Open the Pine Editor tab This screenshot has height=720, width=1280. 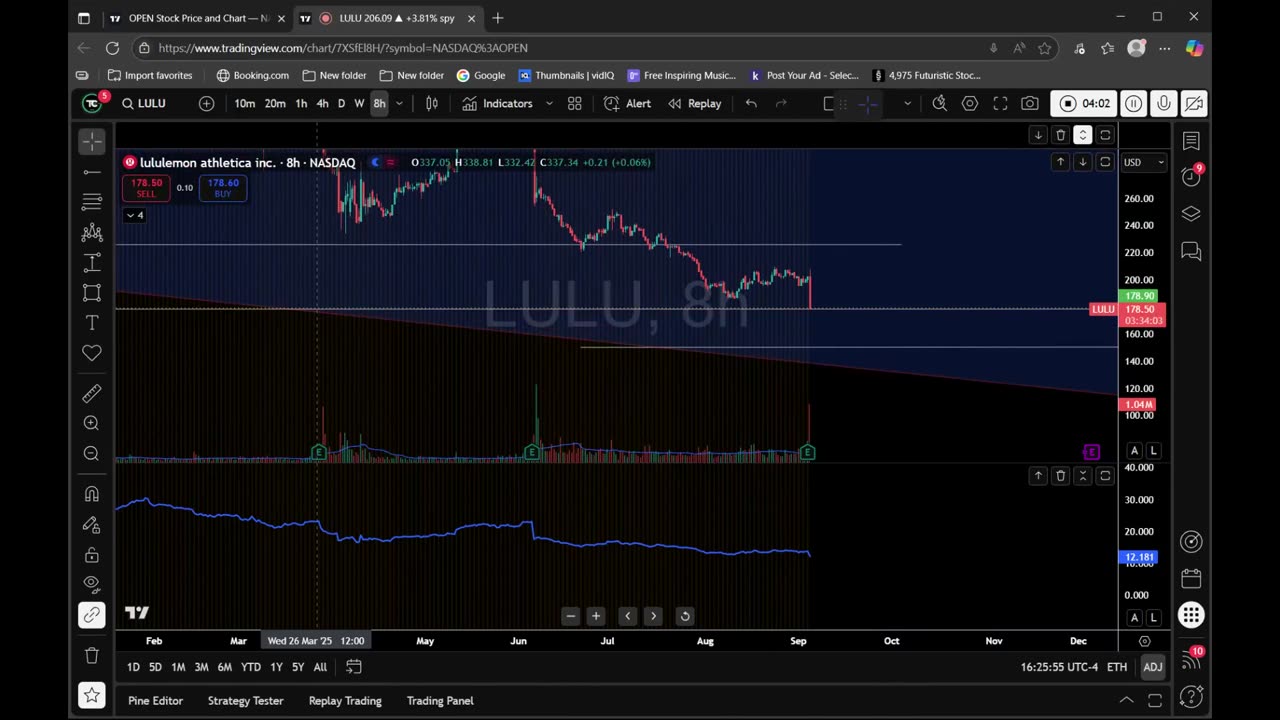[x=155, y=701]
